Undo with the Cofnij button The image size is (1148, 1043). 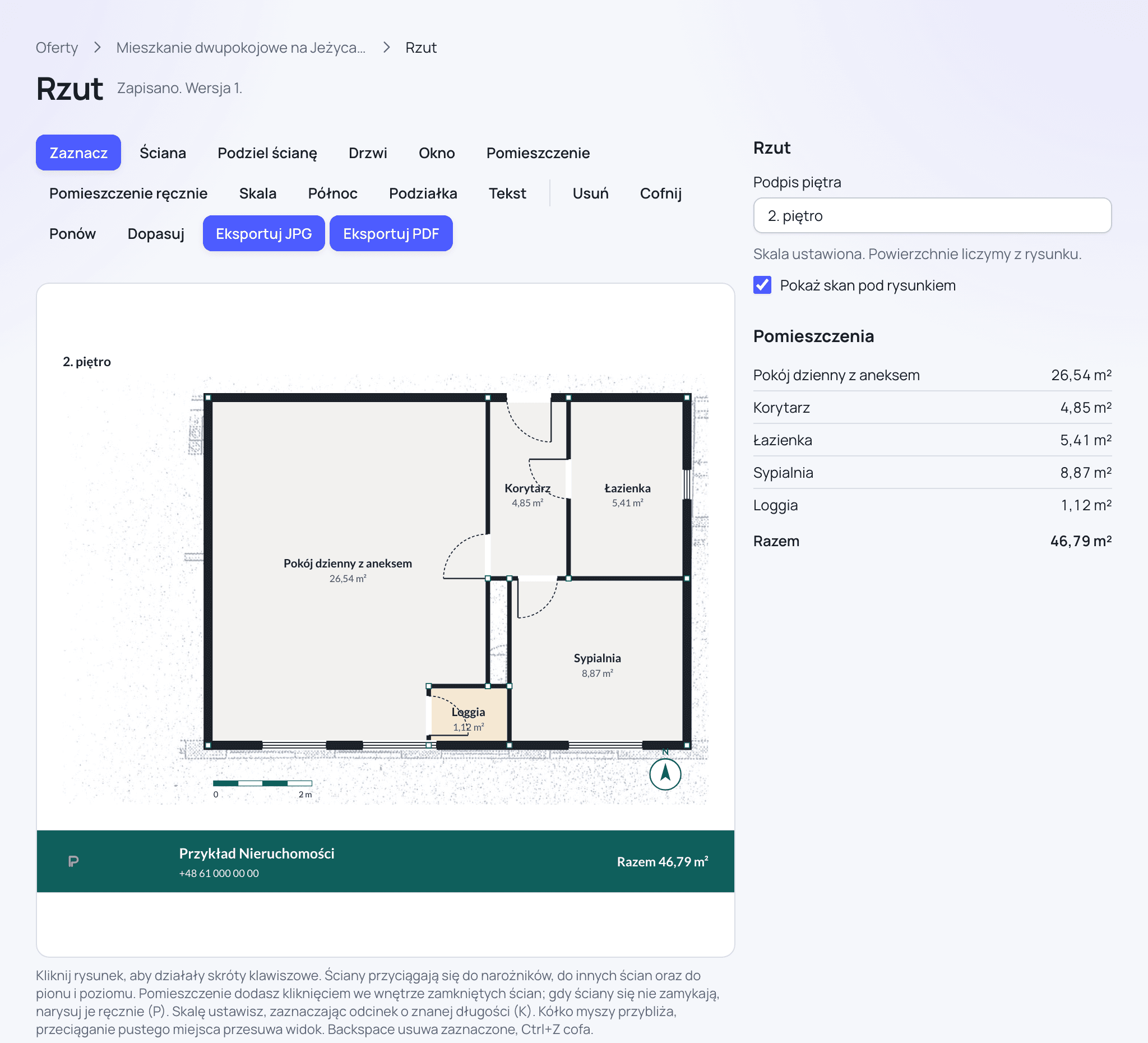660,193
